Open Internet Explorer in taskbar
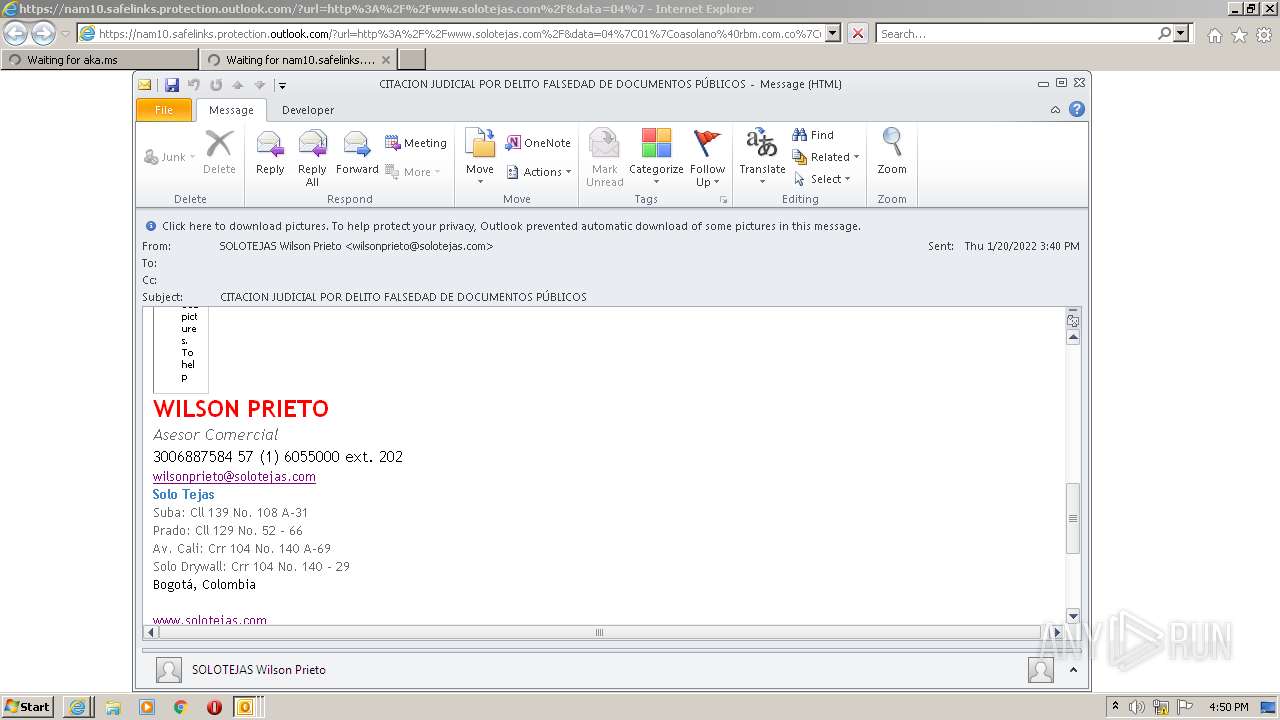1280x720 pixels. [77, 707]
